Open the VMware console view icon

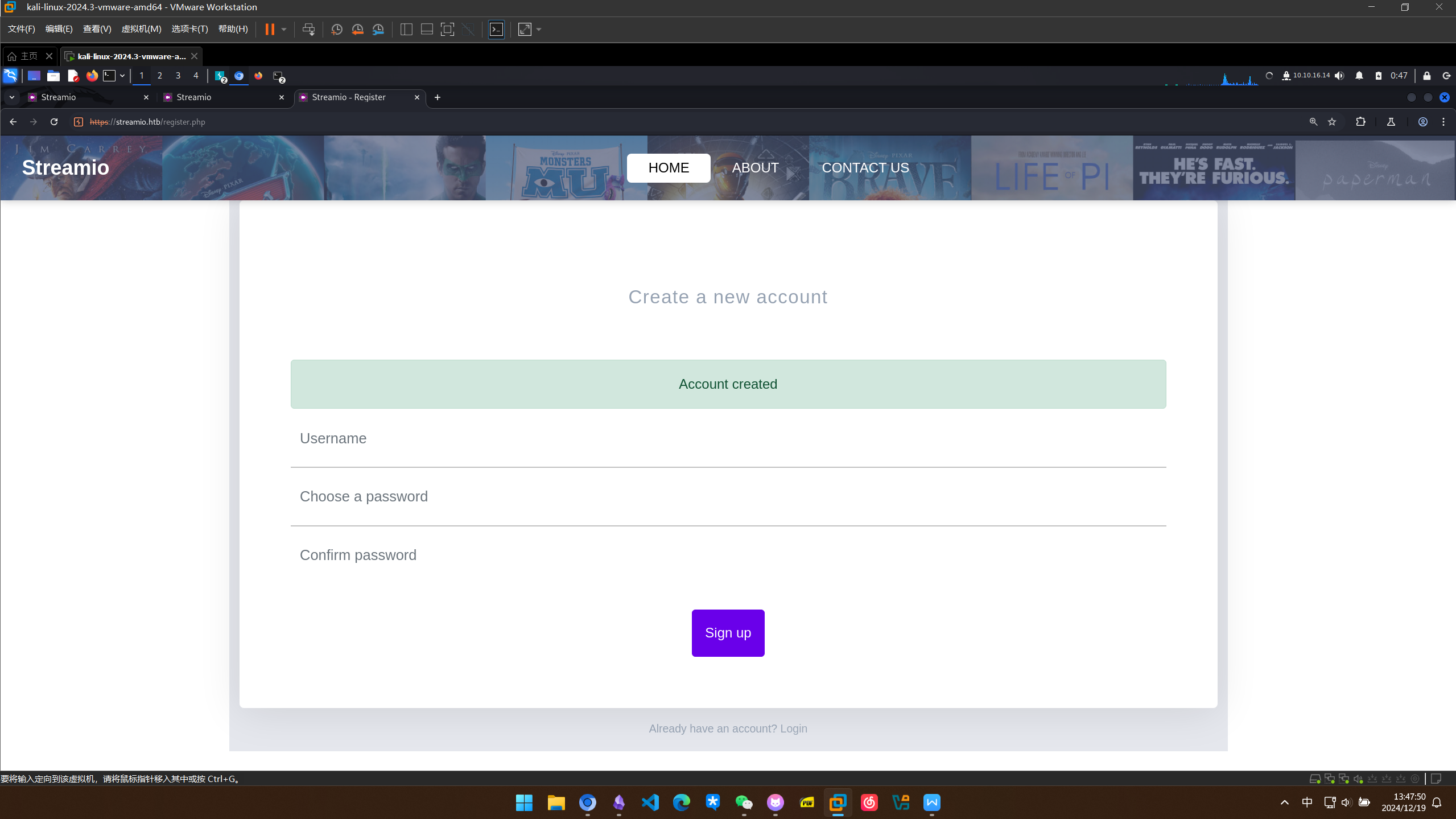[496, 30]
